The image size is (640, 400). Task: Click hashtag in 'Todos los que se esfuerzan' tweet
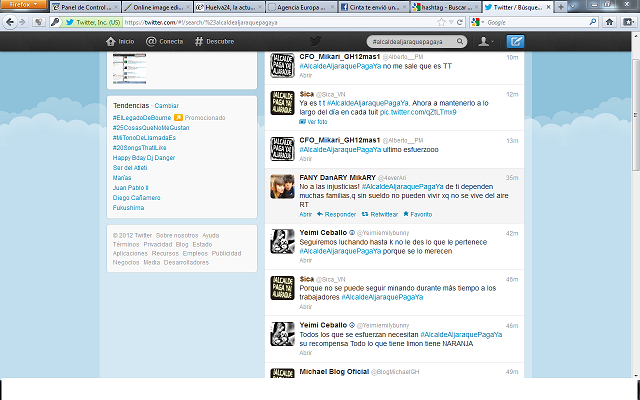461,335
